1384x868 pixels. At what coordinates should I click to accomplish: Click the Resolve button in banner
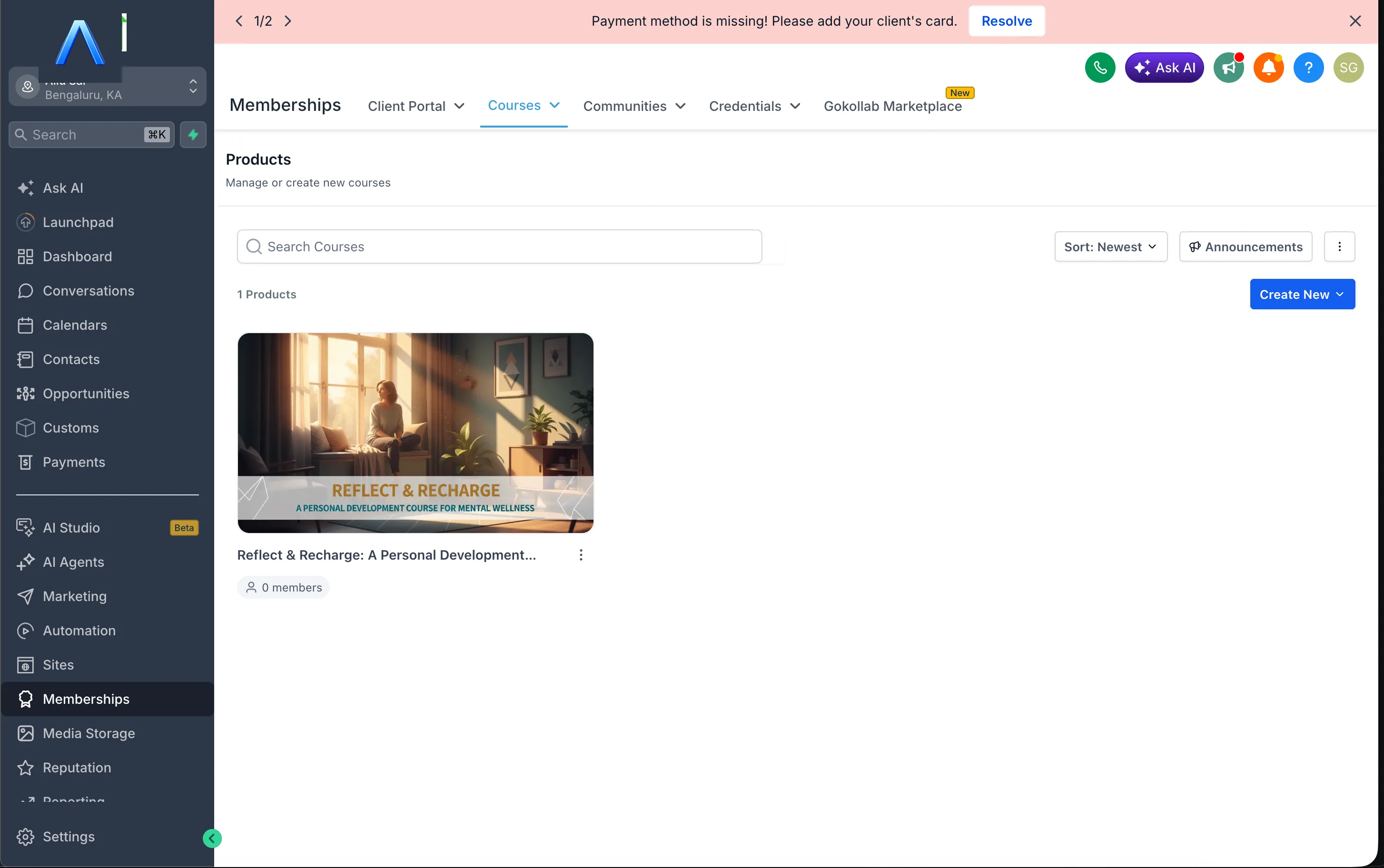click(1006, 21)
